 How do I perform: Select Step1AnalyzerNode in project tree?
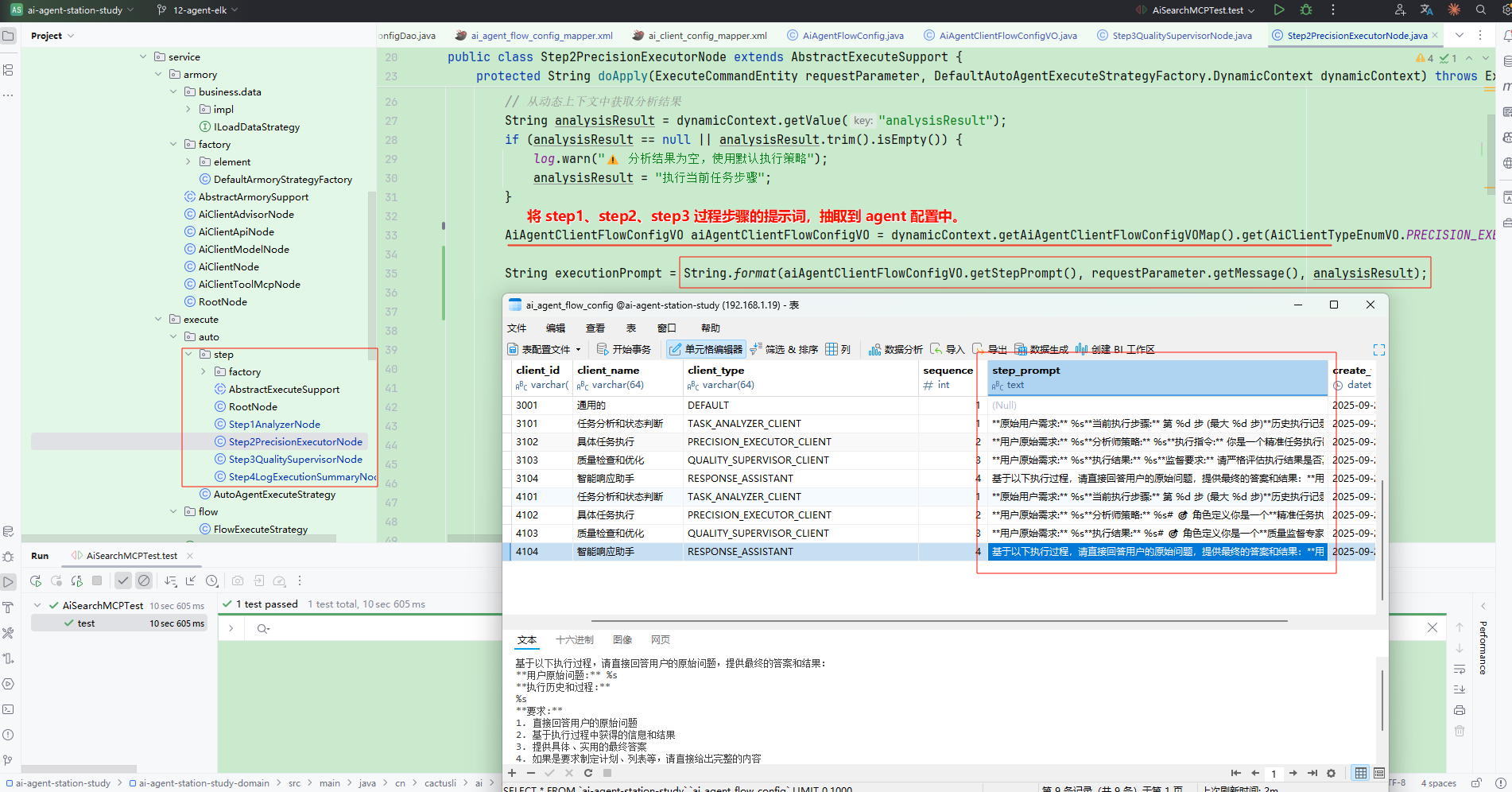[274, 425]
